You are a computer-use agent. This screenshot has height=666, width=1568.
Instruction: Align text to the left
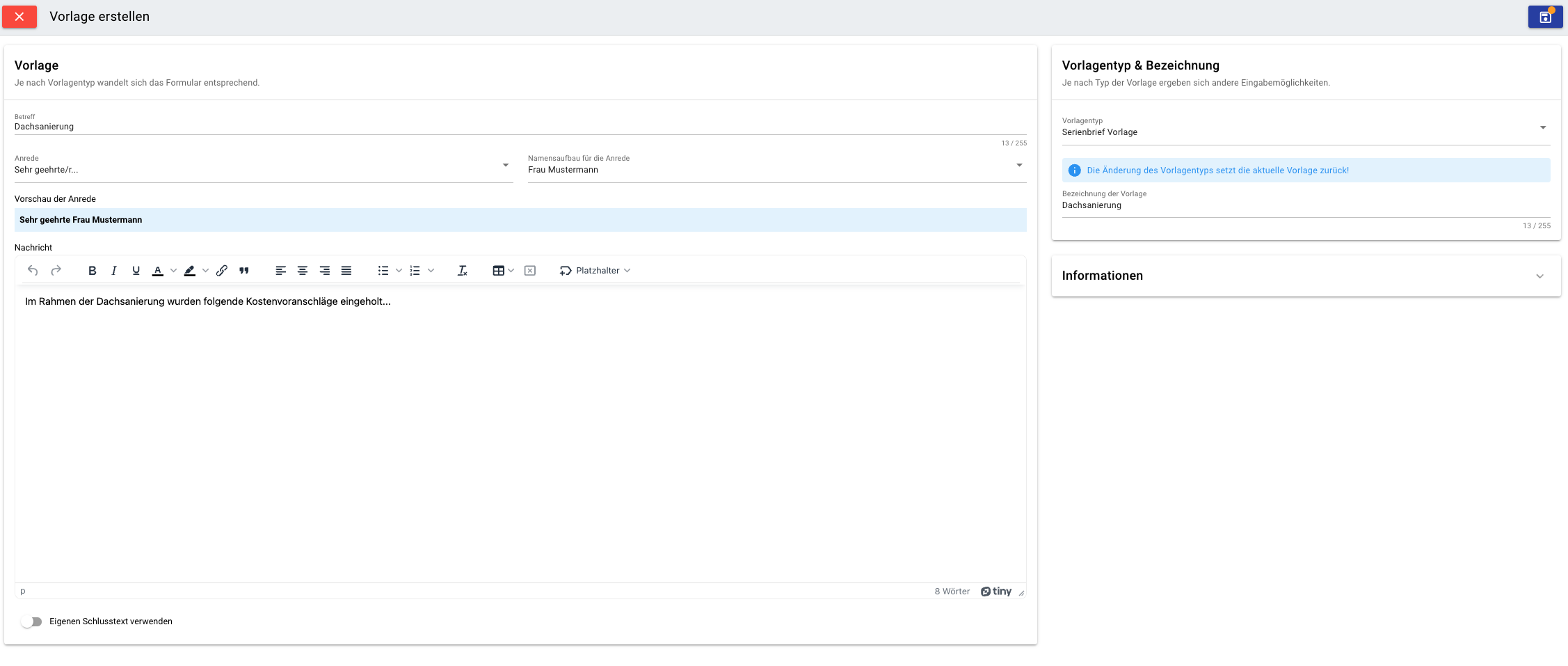point(281,271)
